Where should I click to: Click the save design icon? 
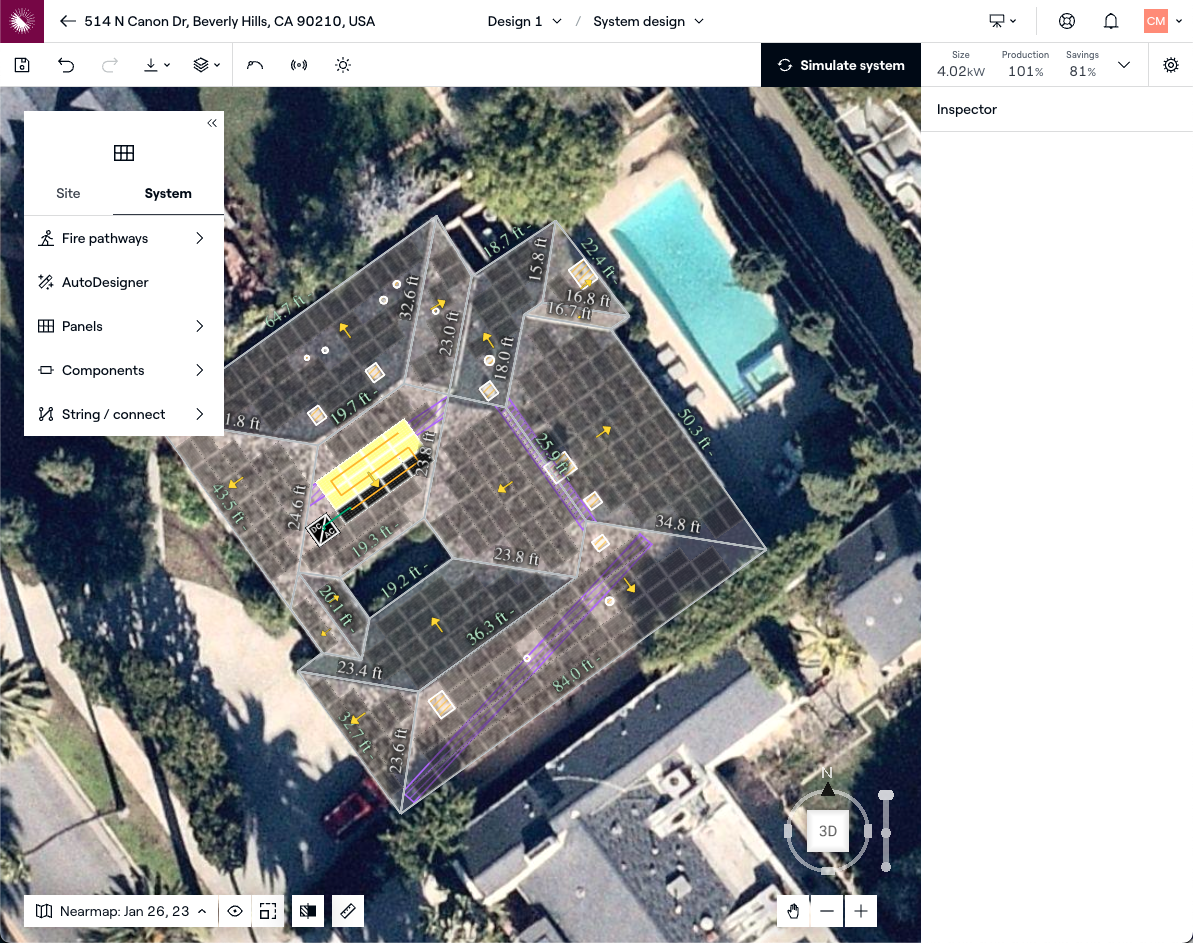click(x=22, y=65)
